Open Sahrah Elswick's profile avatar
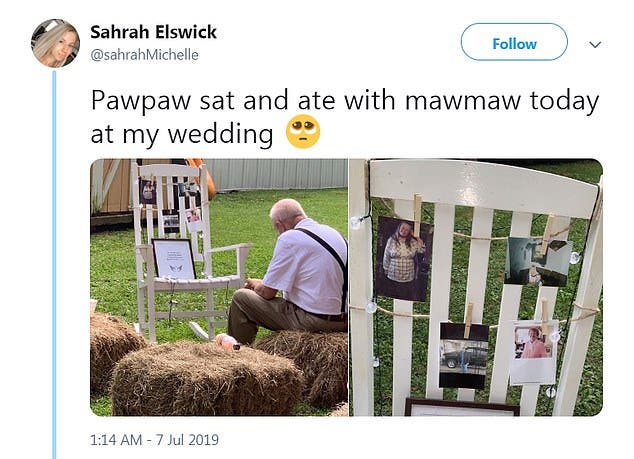Screen dimensions: 634x459 coord(55,43)
